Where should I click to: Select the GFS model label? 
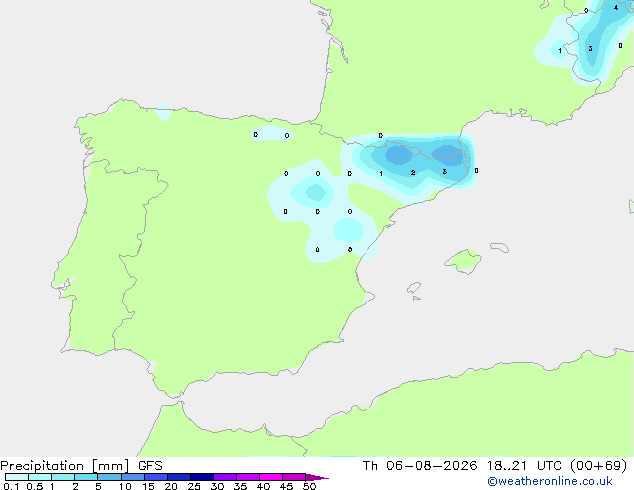point(150,466)
